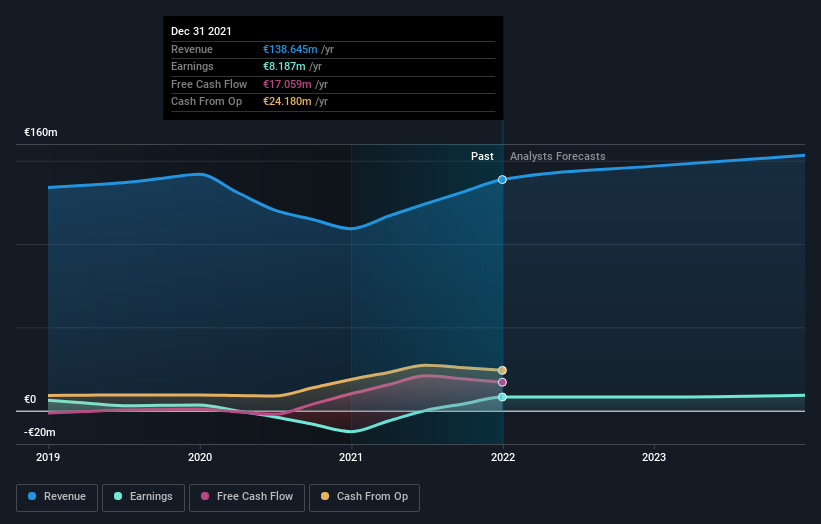821x524 pixels.
Task: Toggle the Free Cash Flow legend series
Action: click(x=247, y=497)
